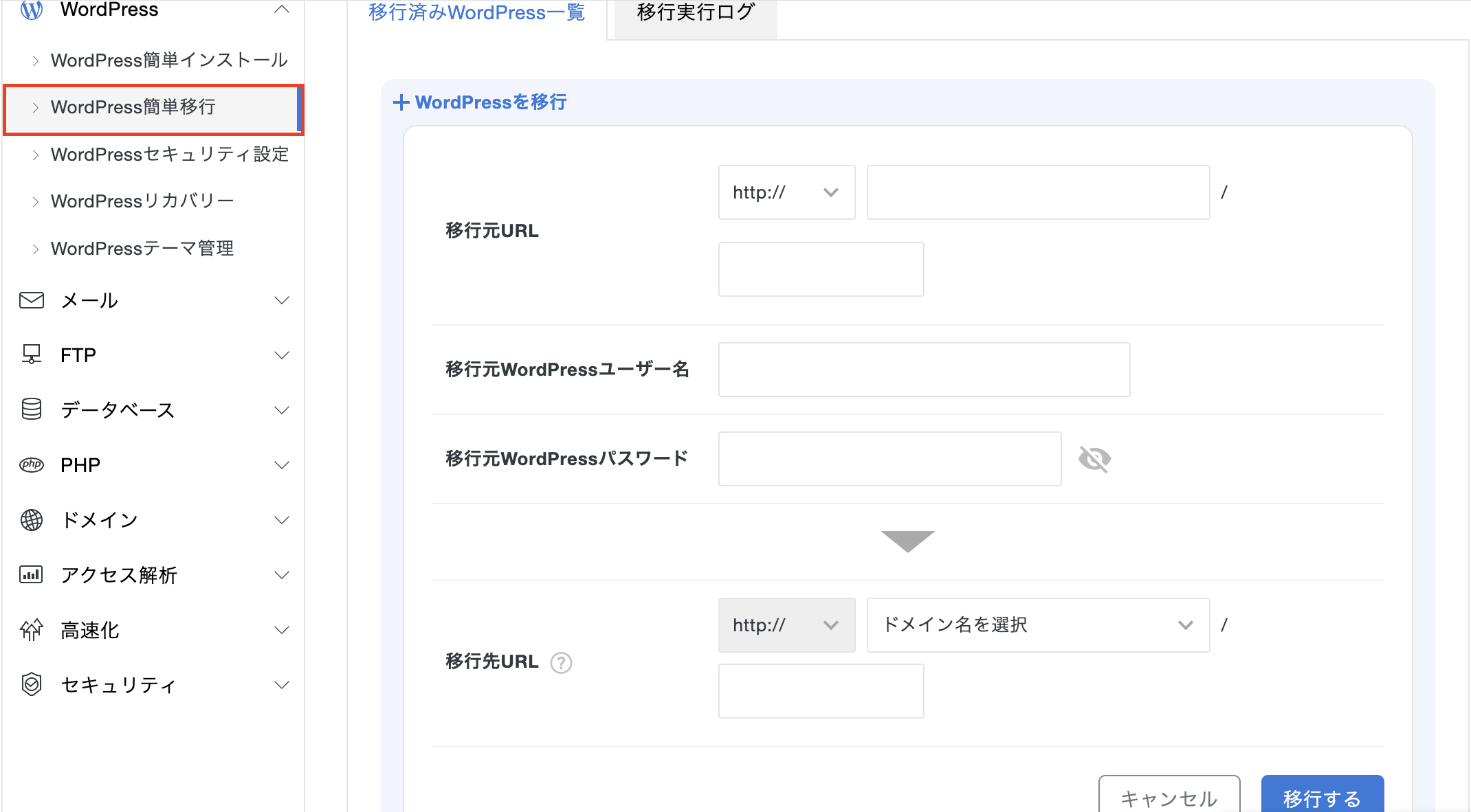
Task: Click the 移行元WordPressユーザー名 input field
Action: pyautogui.click(x=925, y=370)
